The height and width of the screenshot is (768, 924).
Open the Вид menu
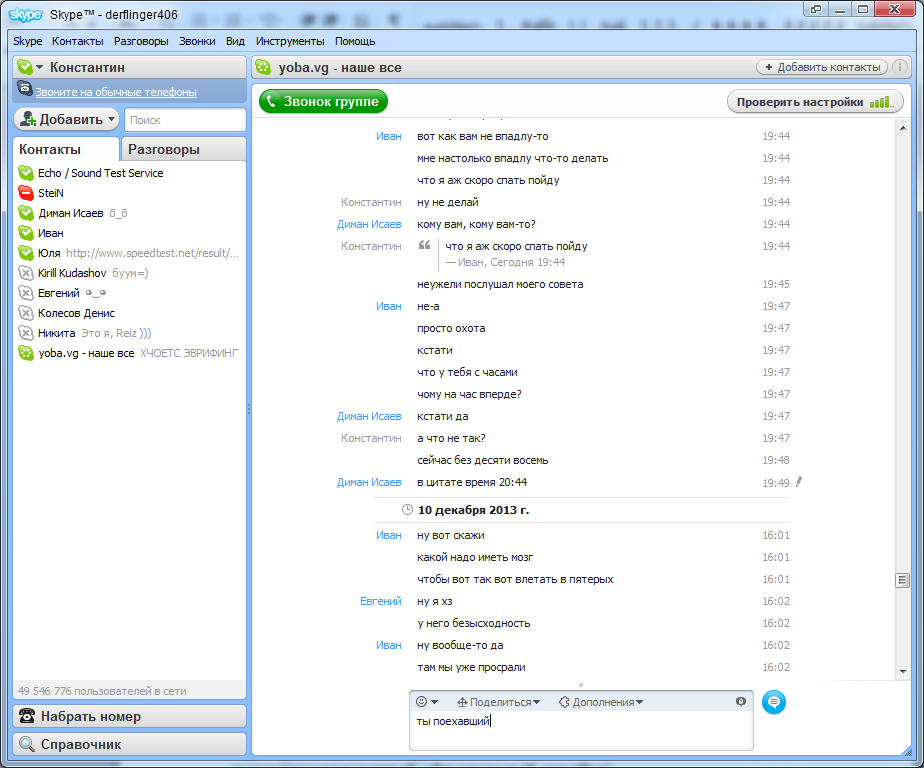tap(235, 41)
